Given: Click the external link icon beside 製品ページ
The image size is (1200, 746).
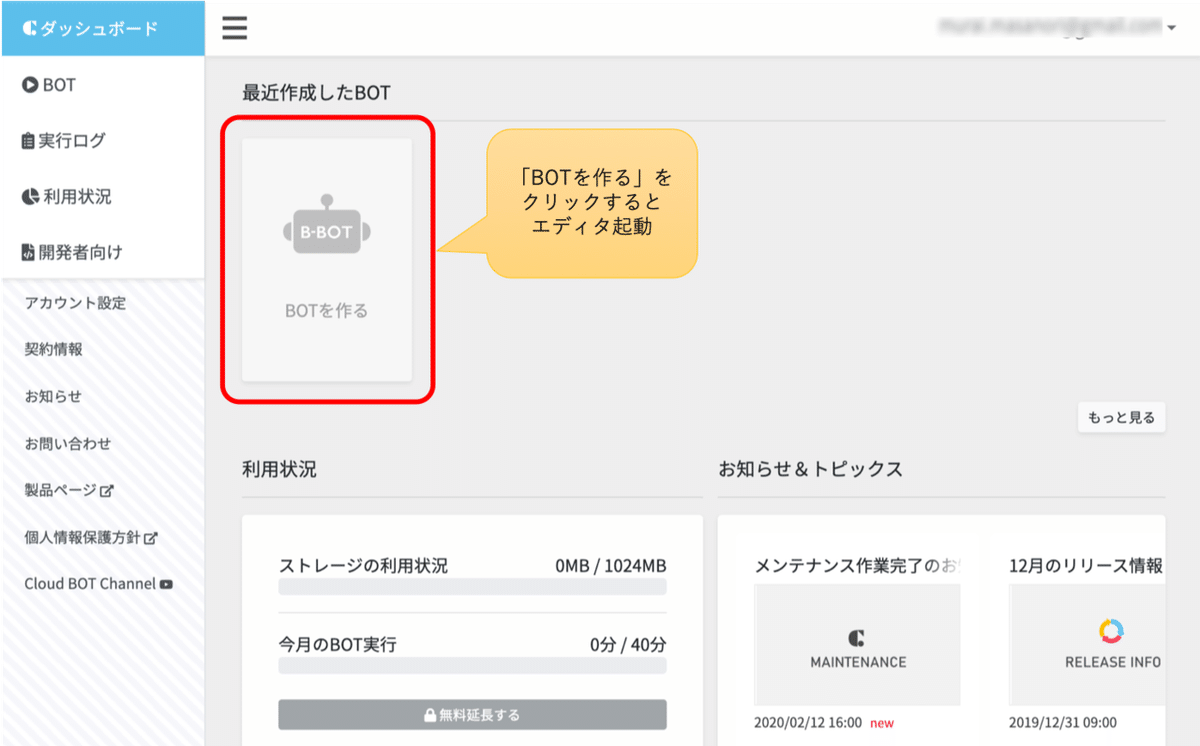Looking at the screenshot, I should click(107, 491).
